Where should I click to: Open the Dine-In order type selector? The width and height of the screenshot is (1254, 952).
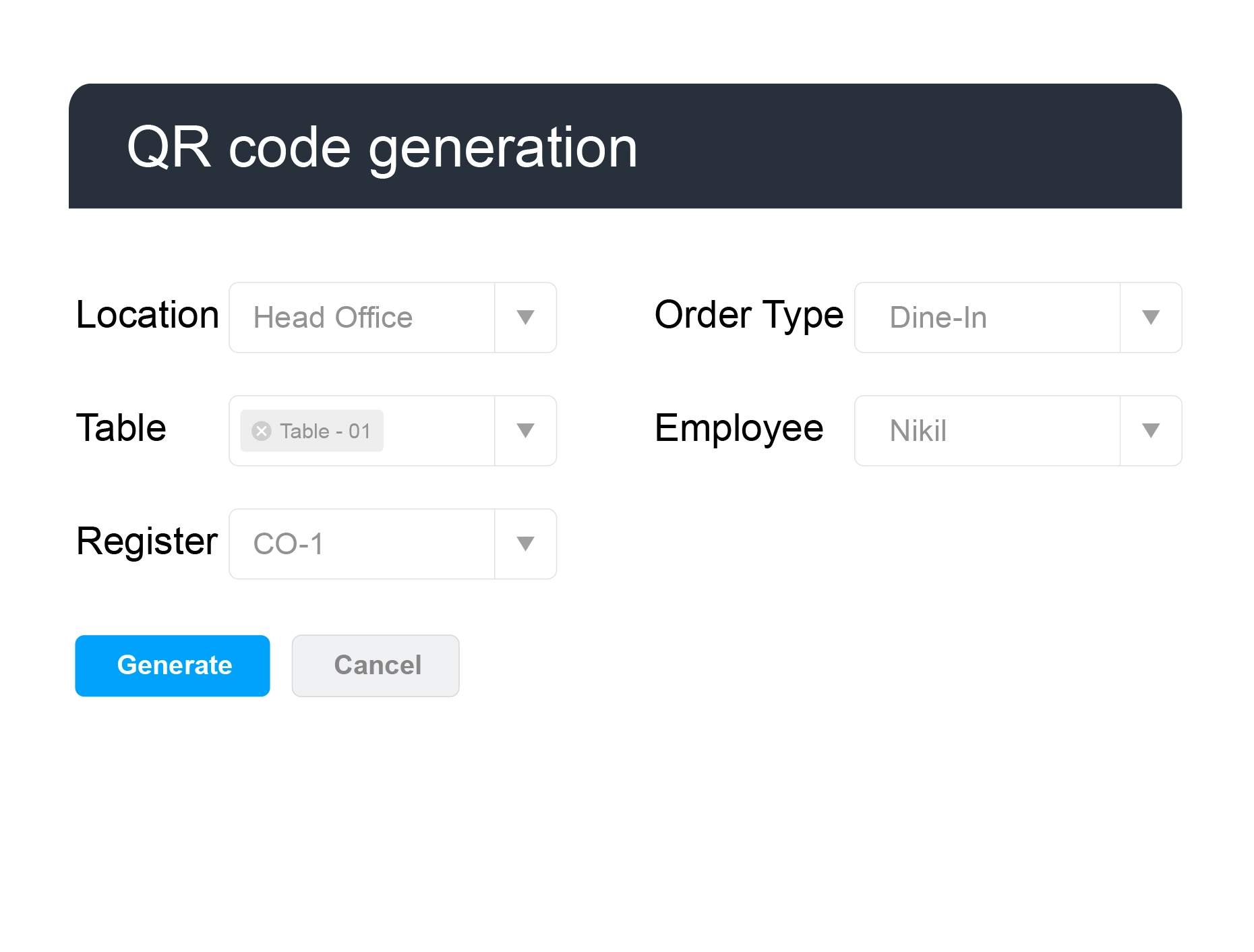[987, 318]
